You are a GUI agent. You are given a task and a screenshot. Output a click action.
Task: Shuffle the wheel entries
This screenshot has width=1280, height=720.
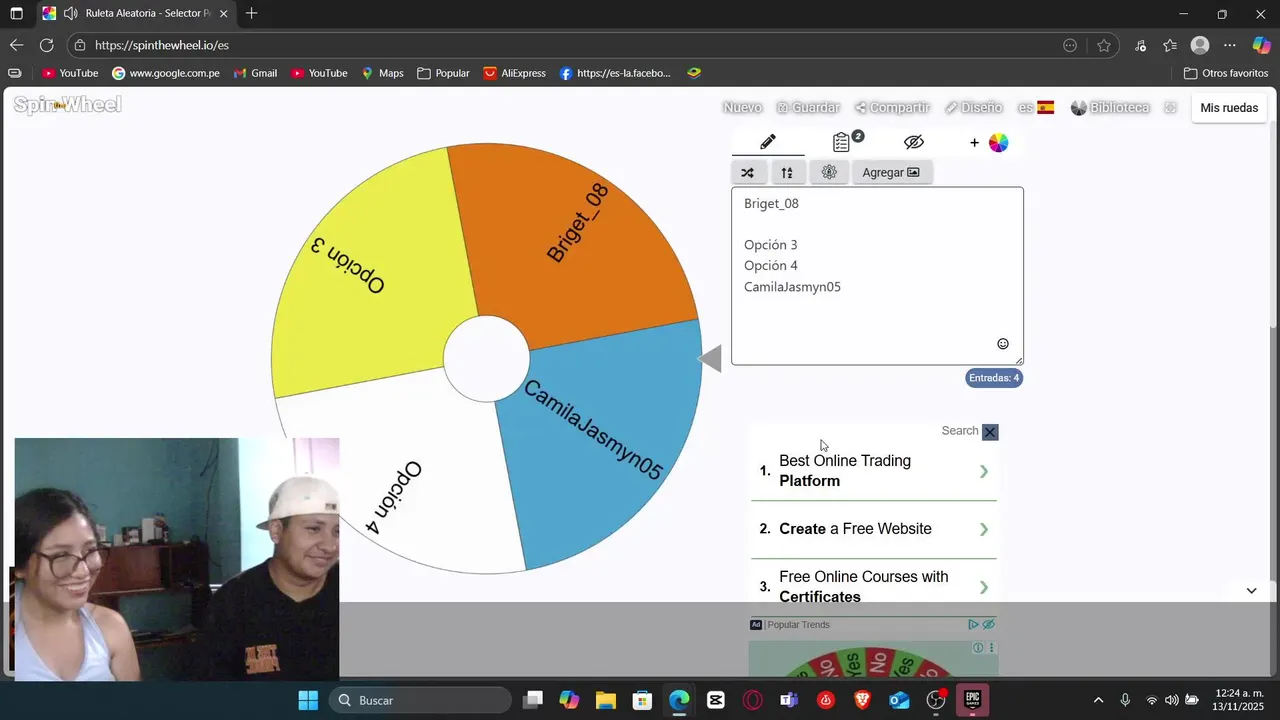coord(747,172)
